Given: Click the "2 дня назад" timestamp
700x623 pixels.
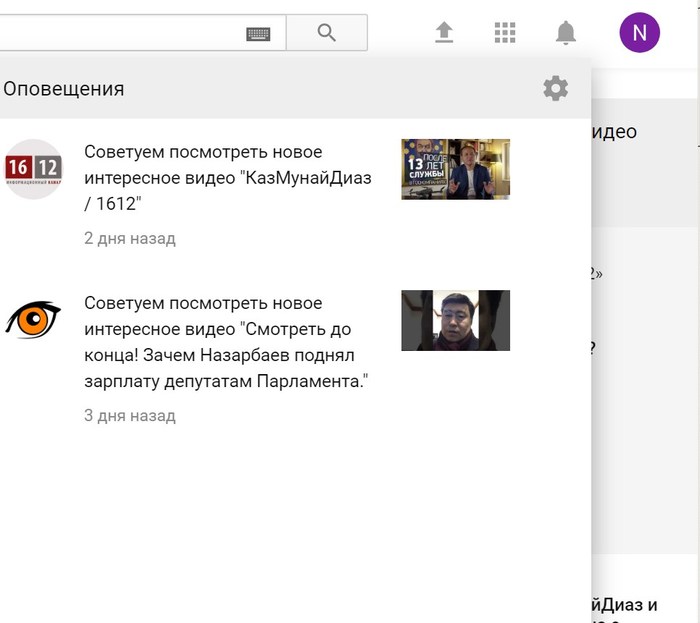Looking at the screenshot, I should (130, 239).
